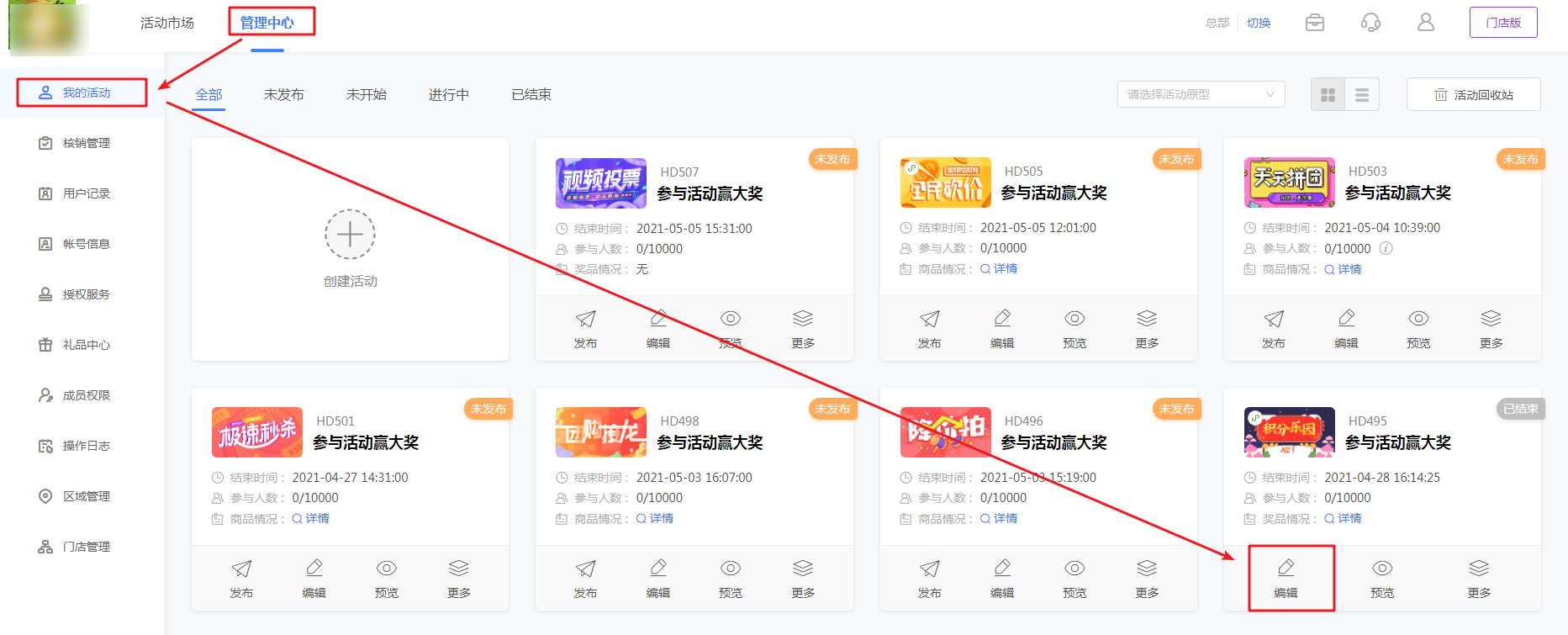
Task: Edit activity HD503
Action: coord(1346,329)
